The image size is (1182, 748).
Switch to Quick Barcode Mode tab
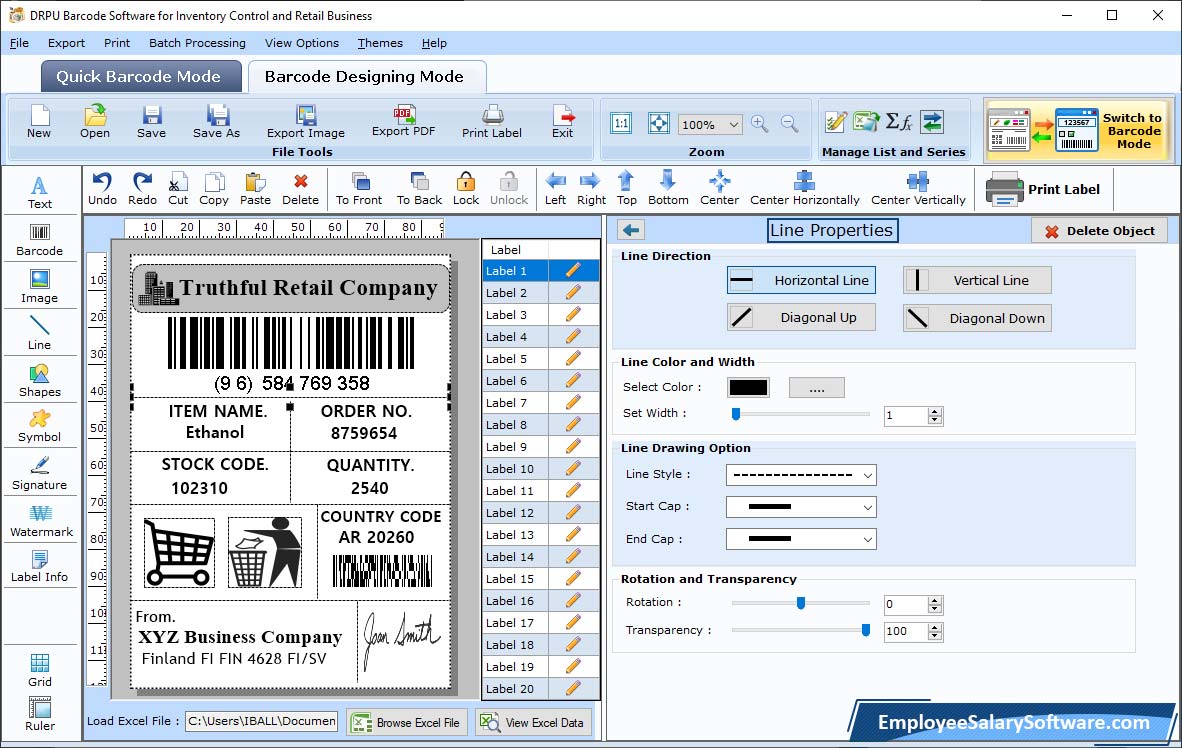coord(141,76)
